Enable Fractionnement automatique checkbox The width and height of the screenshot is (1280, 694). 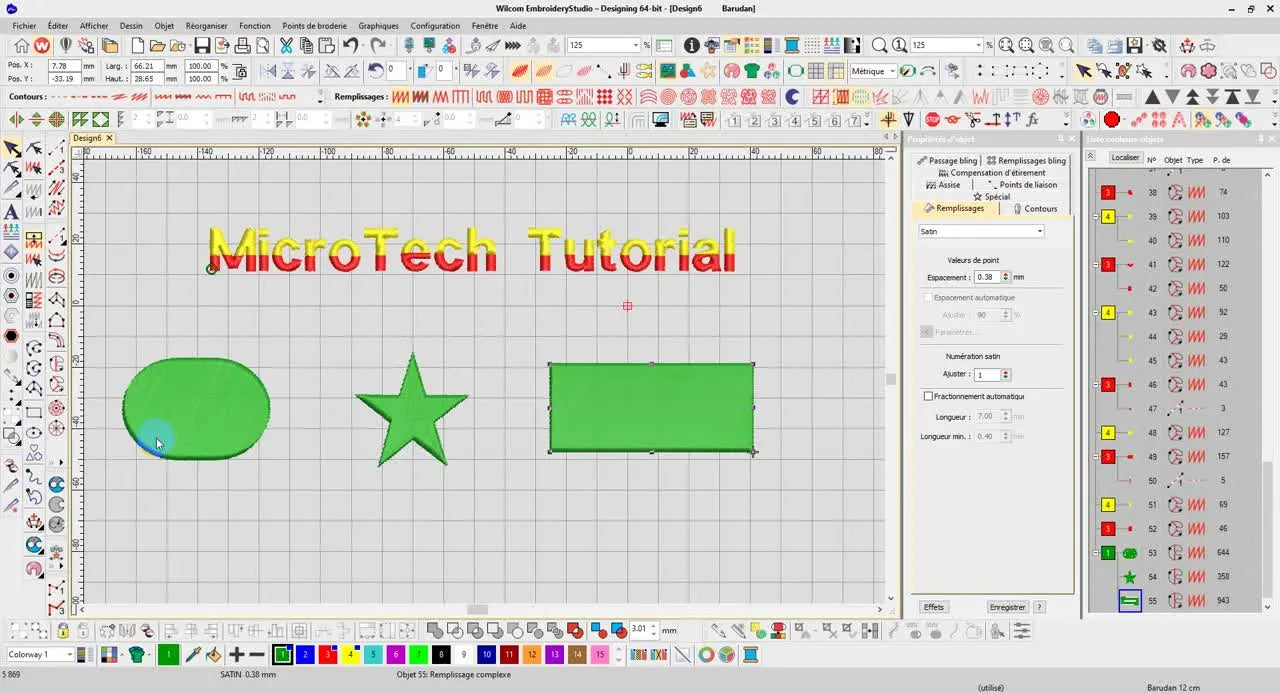pos(928,395)
